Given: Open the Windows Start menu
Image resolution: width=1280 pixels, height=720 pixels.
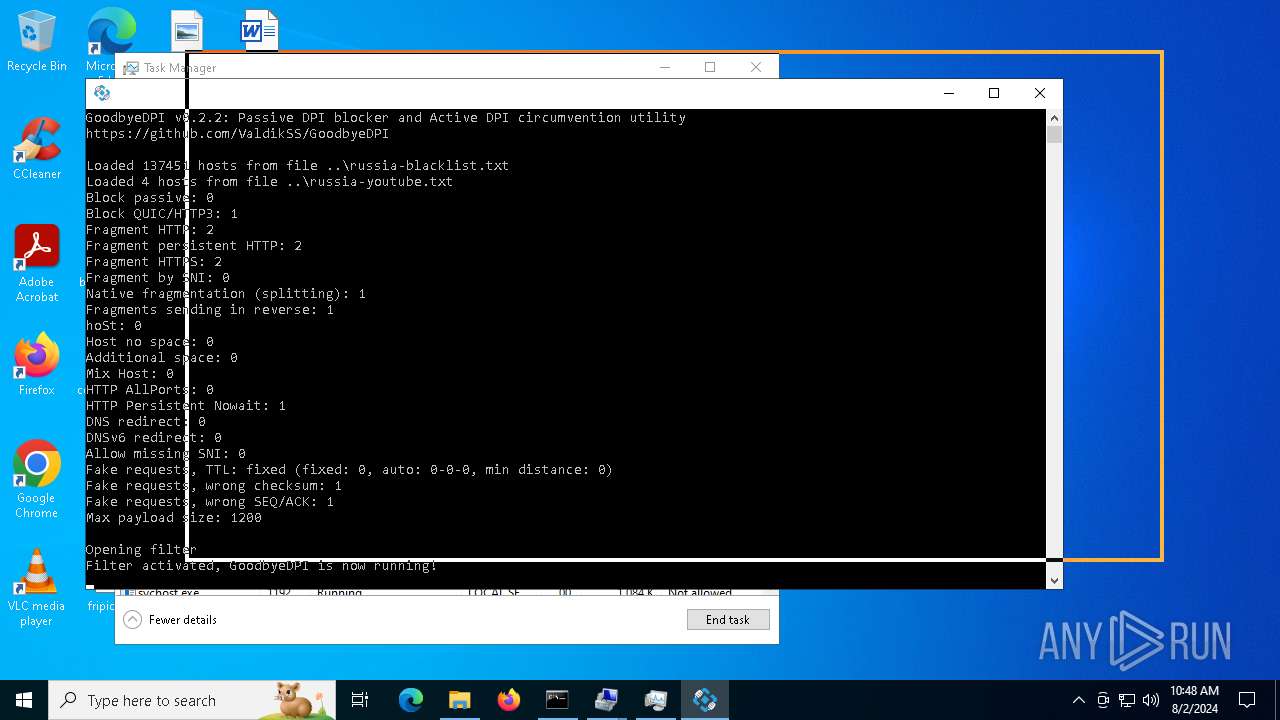Looking at the screenshot, I should coord(24,700).
